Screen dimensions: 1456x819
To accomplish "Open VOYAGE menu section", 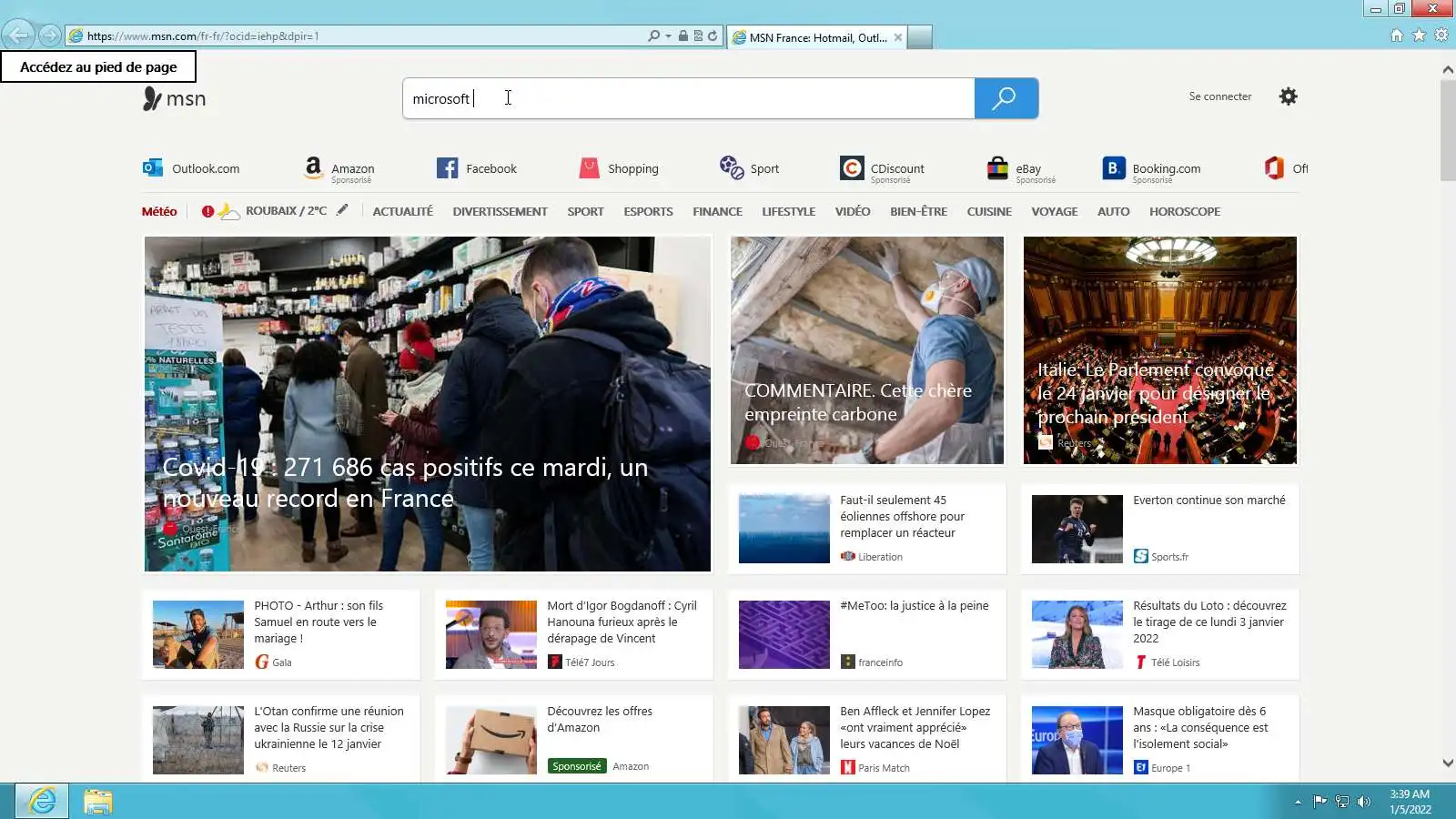I will (x=1055, y=211).
